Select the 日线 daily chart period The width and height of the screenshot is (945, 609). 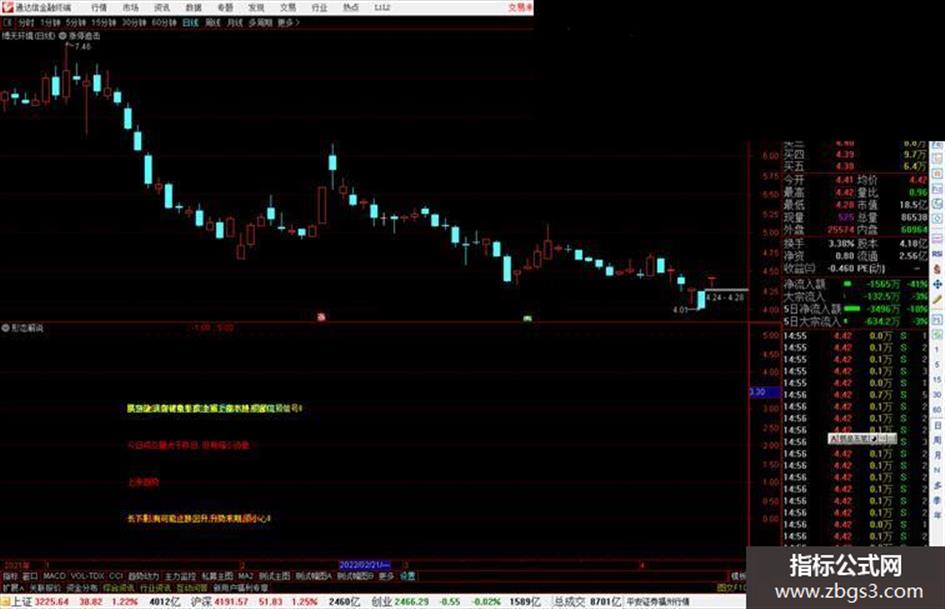190,23
